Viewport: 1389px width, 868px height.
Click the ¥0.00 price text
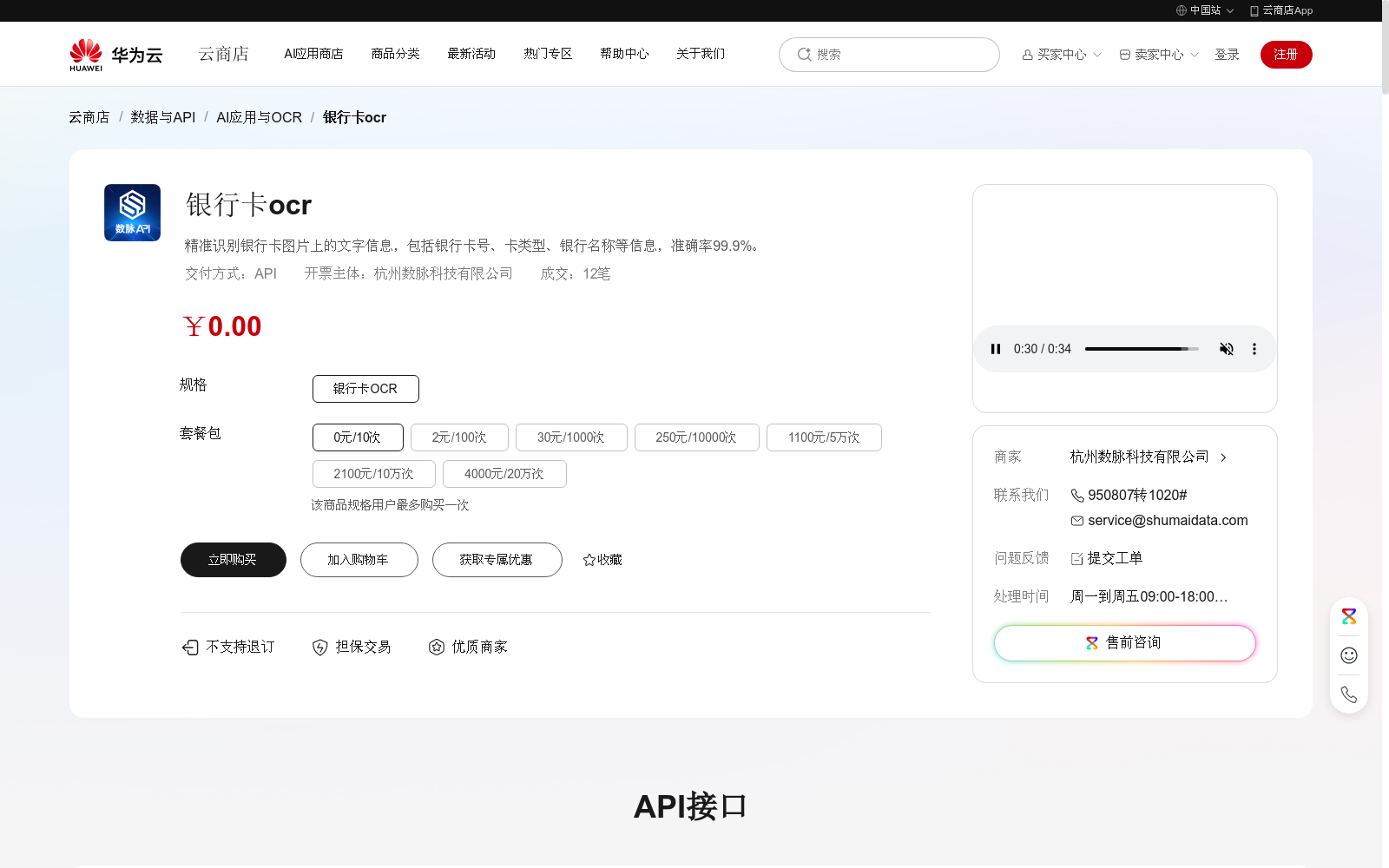pos(222,326)
